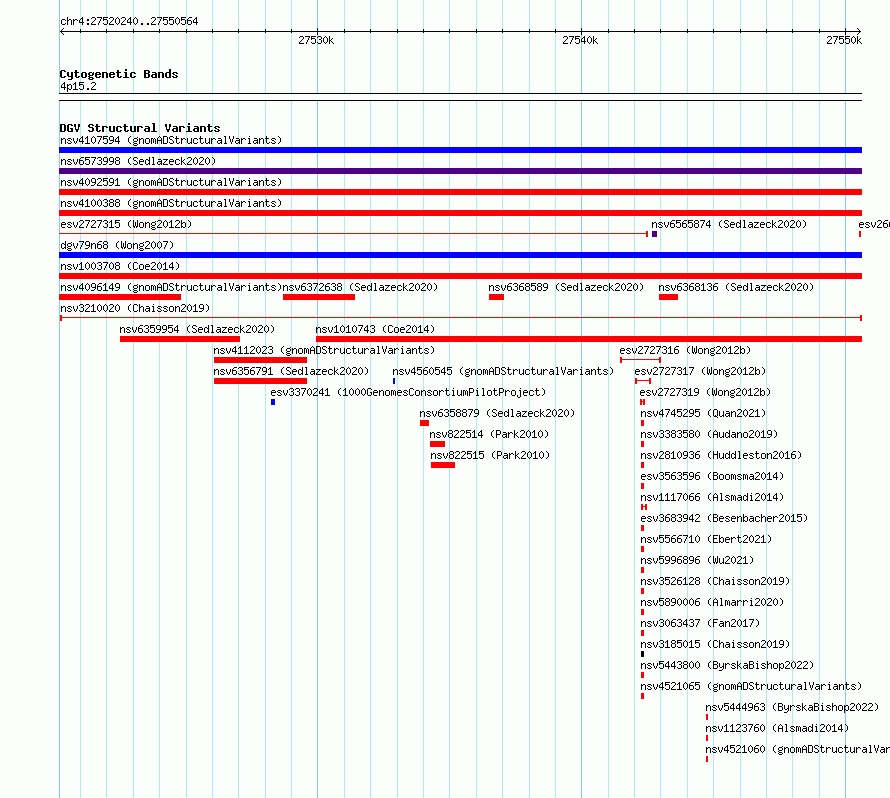This screenshot has height=798, width=890.
Task: Click the nsv822515 Park2010 red bar
Action: coord(443,465)
